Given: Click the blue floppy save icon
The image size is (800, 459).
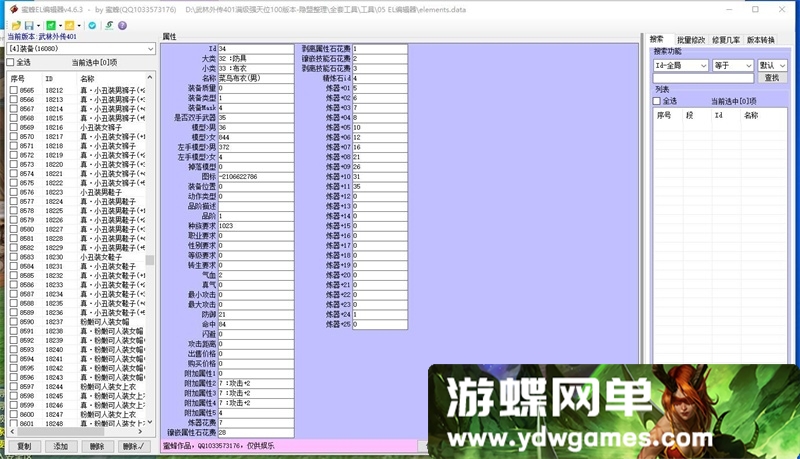Looking at the screenshot, I should coord(29,25).
